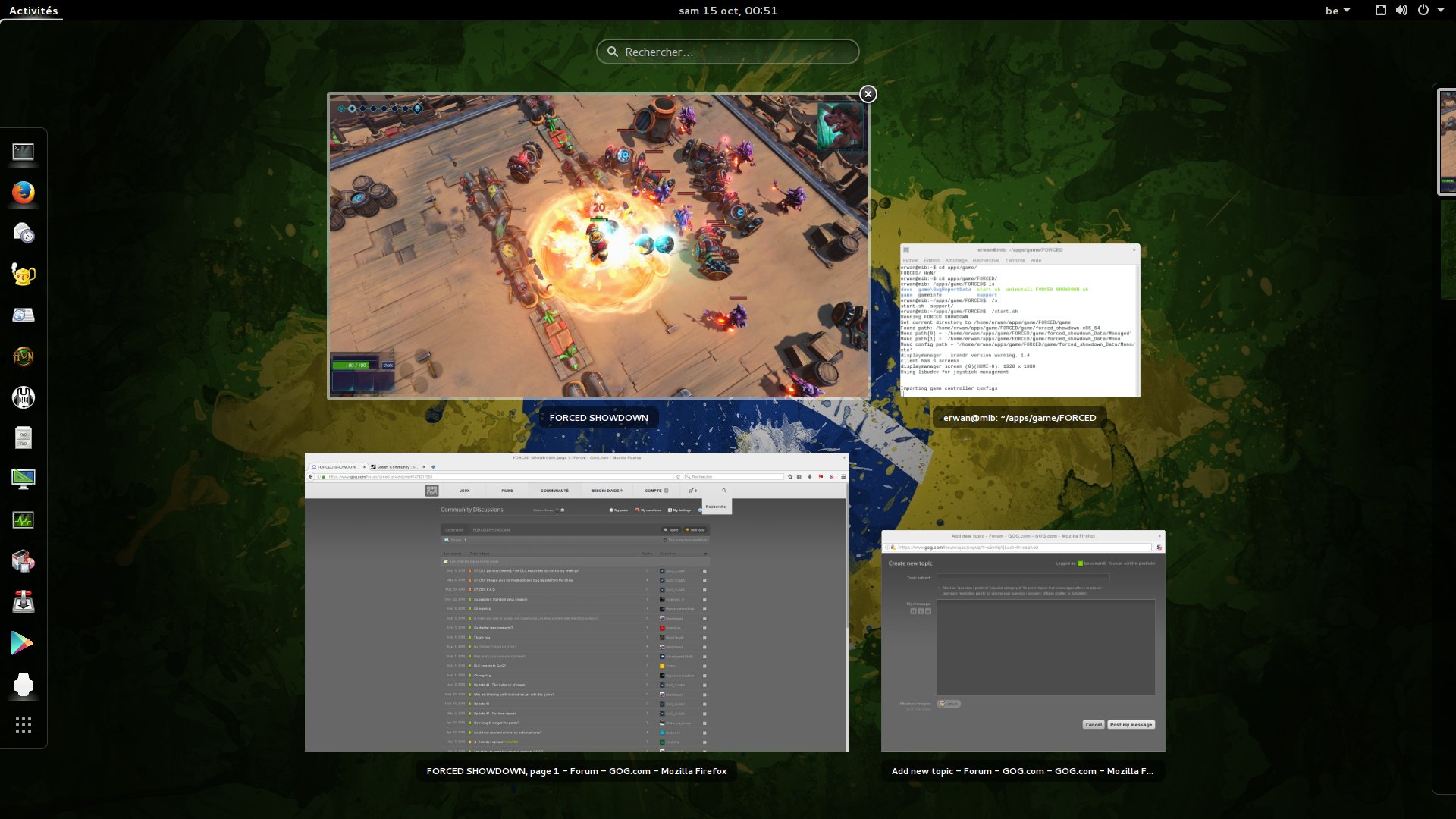Click the Steam Community tab in Firefox preview
The image size is (1456, 819).
coord(398,467)
